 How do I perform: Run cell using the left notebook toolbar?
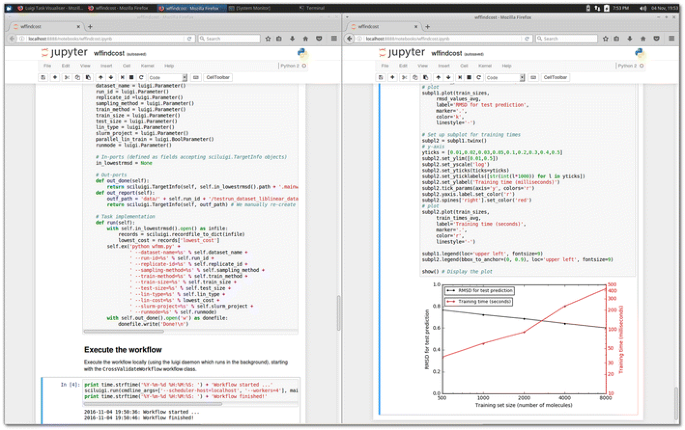click(x=122, y=77)
